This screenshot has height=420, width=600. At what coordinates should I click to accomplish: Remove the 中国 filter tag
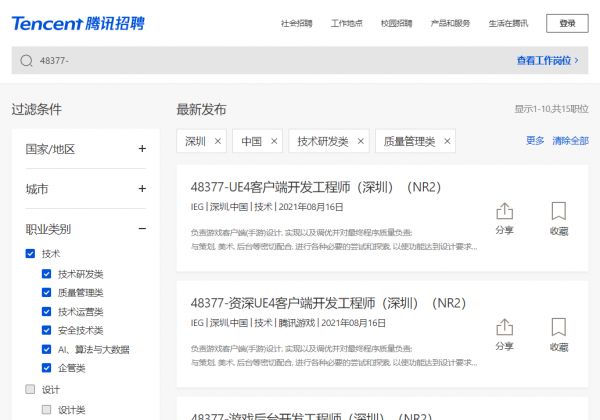click(274, 141)
